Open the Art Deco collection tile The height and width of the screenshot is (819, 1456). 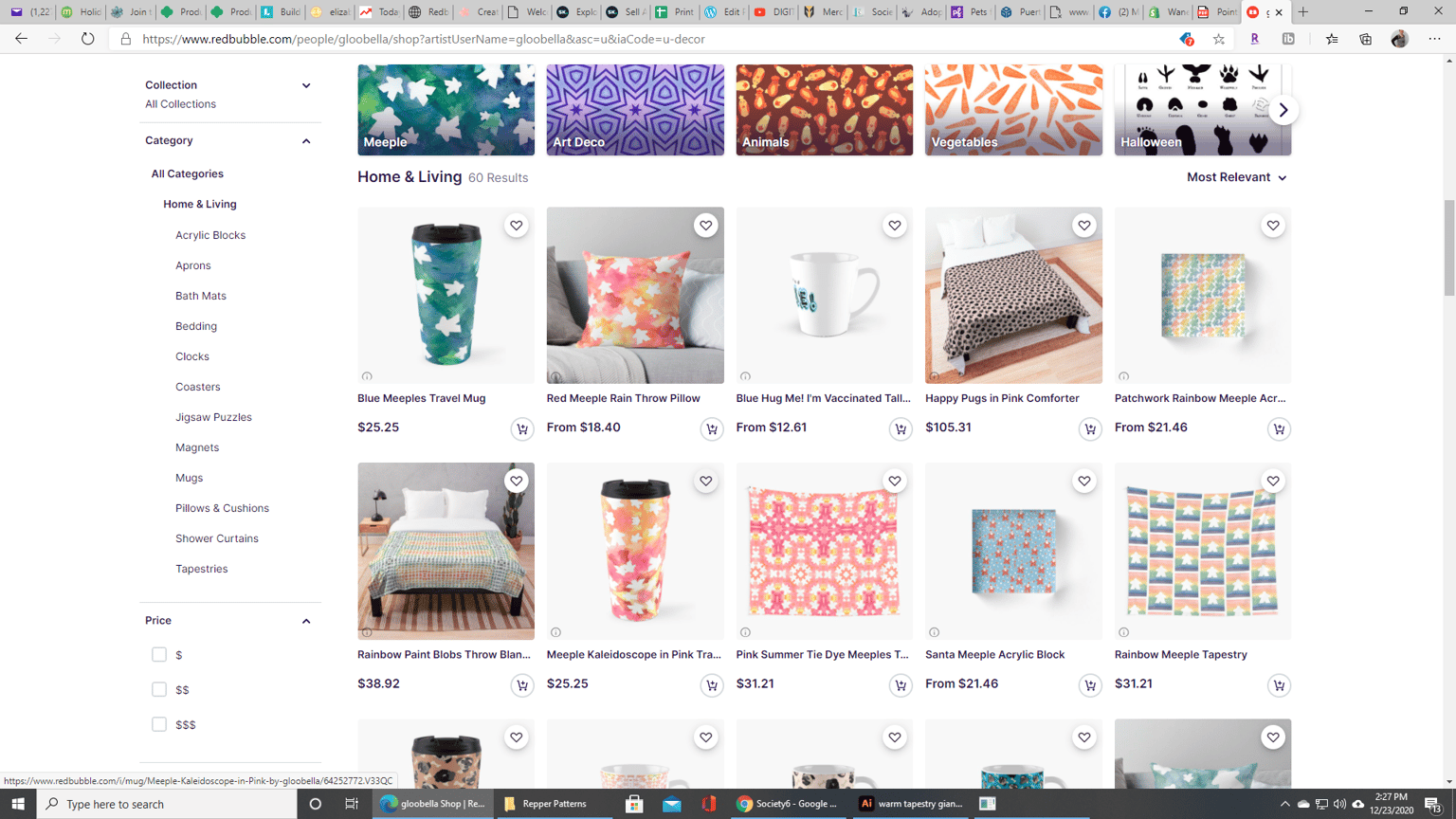635,110
